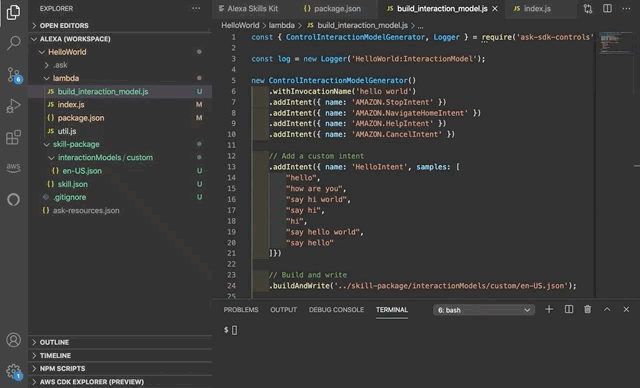Maximize terminal panel using the up chevron
This screenshot has height=388, width=640.
tap(607, 309)
